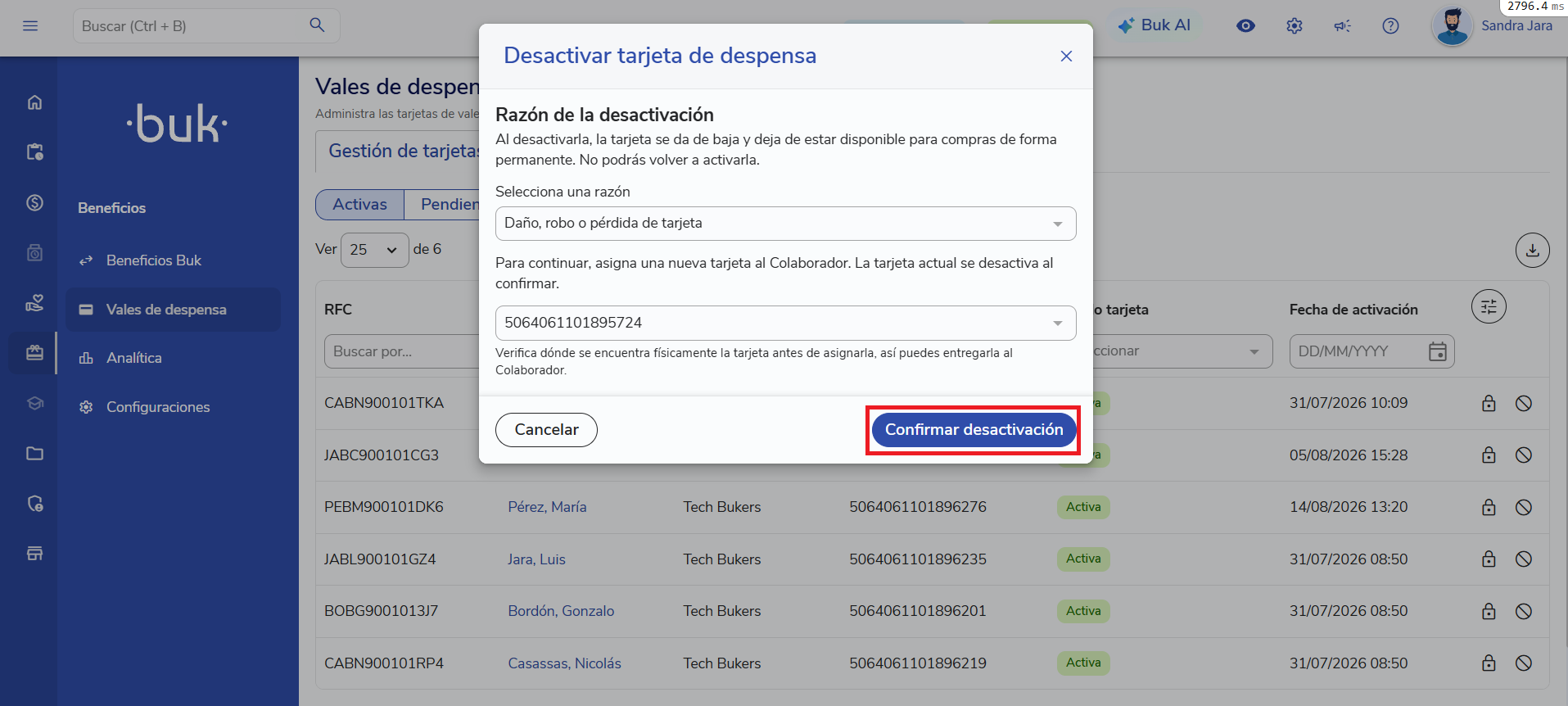The image size is (1568, 706).
Task: Open the table column filter settings icon
Action: tap(1489, 307)
